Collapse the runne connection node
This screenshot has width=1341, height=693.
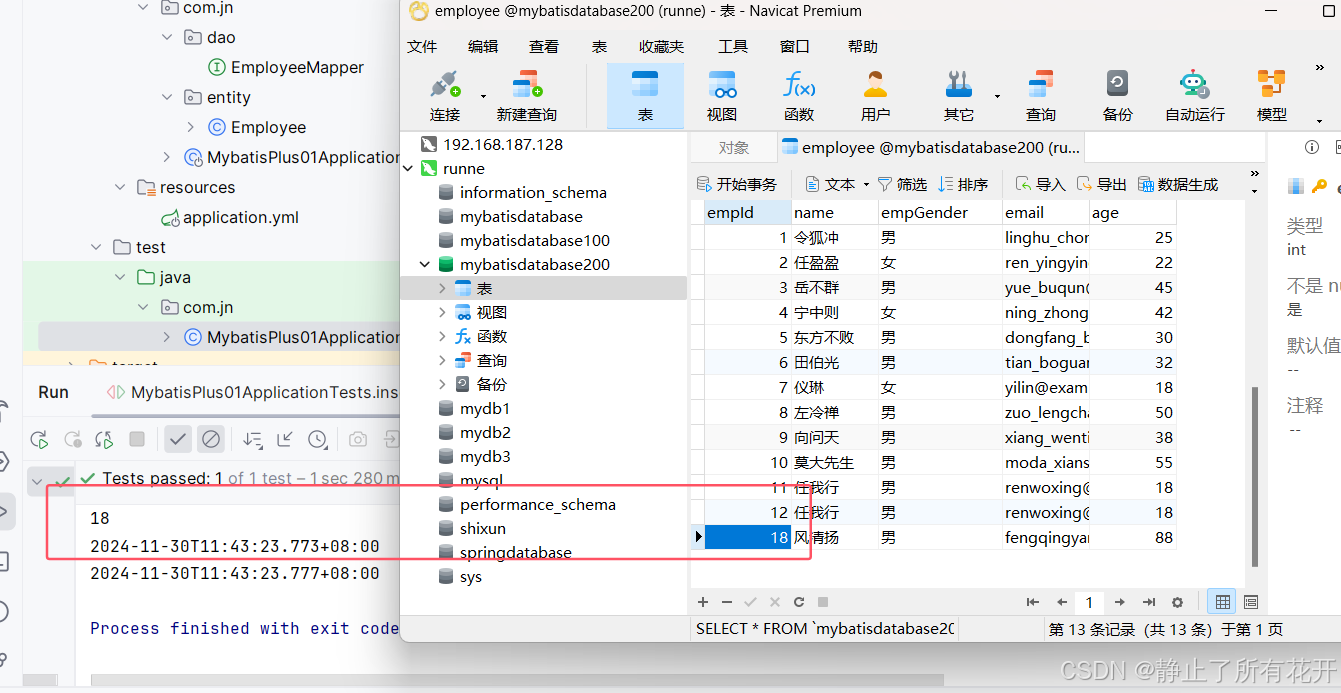pos(408,169)
